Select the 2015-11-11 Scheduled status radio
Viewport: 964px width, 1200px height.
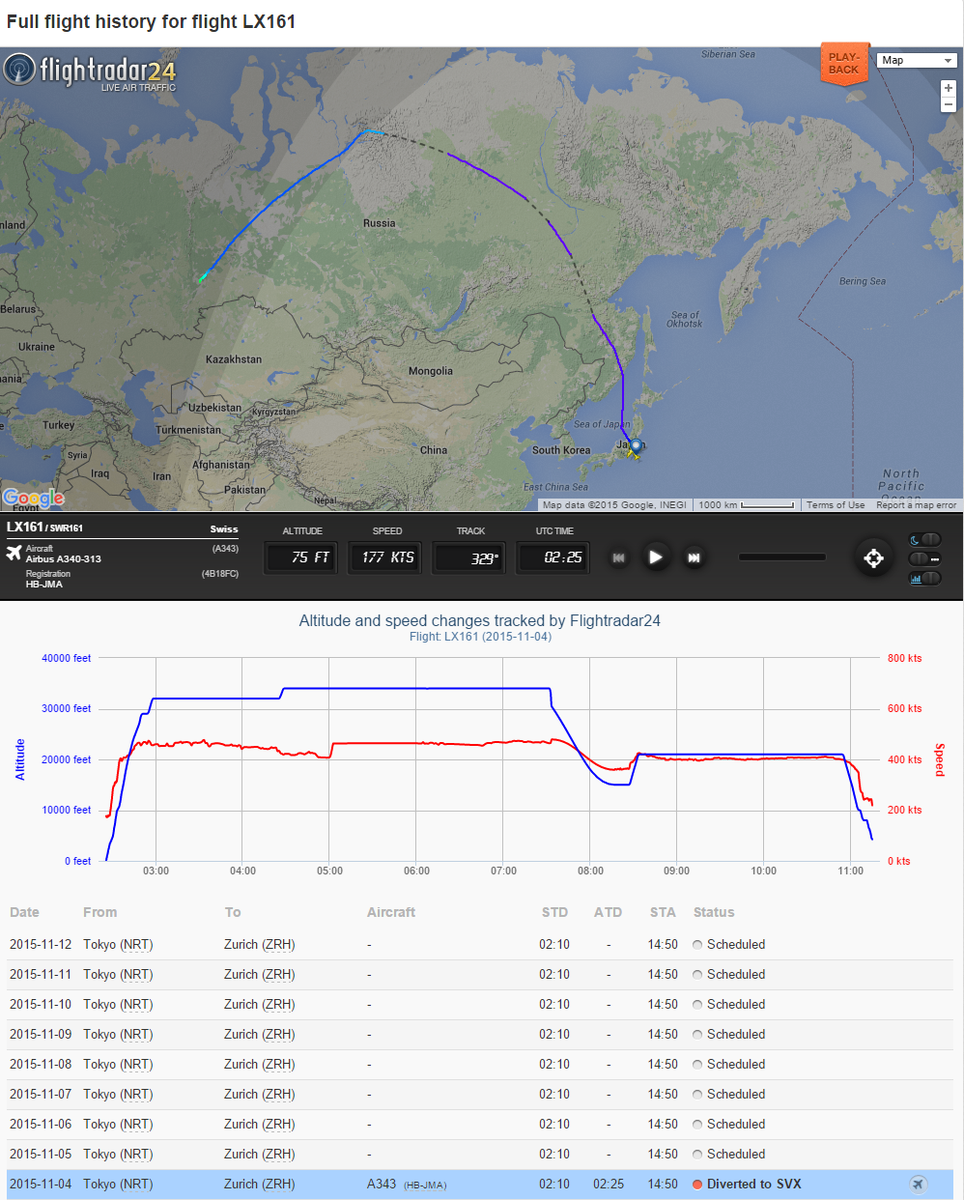698,975
